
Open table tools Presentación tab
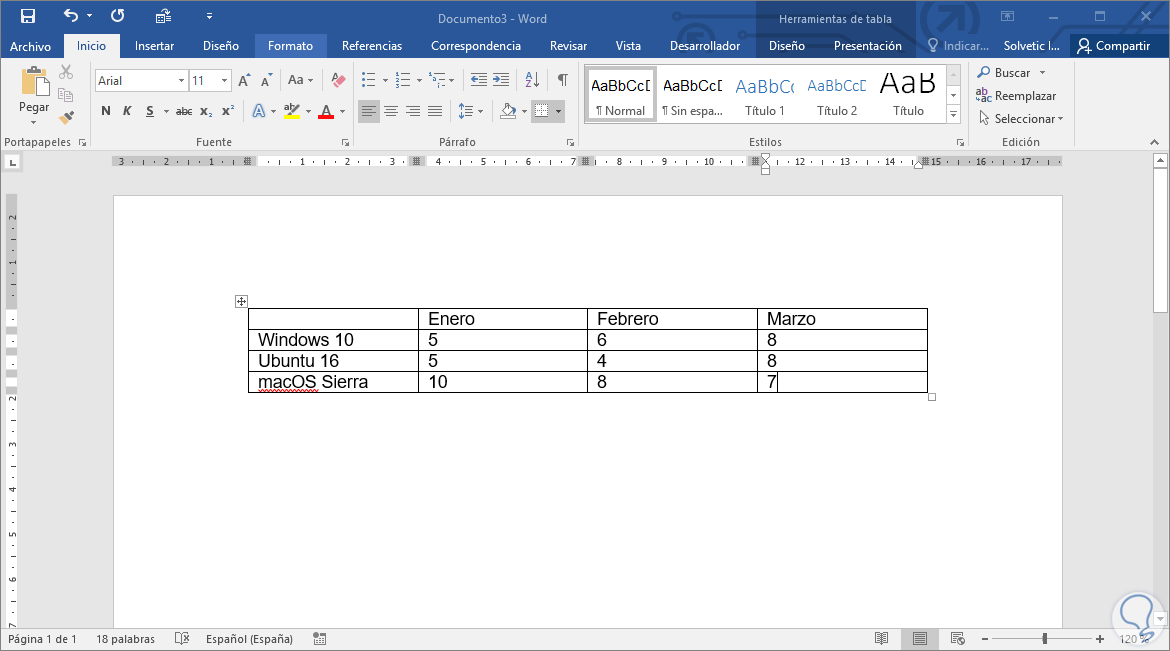pos(868,46)
